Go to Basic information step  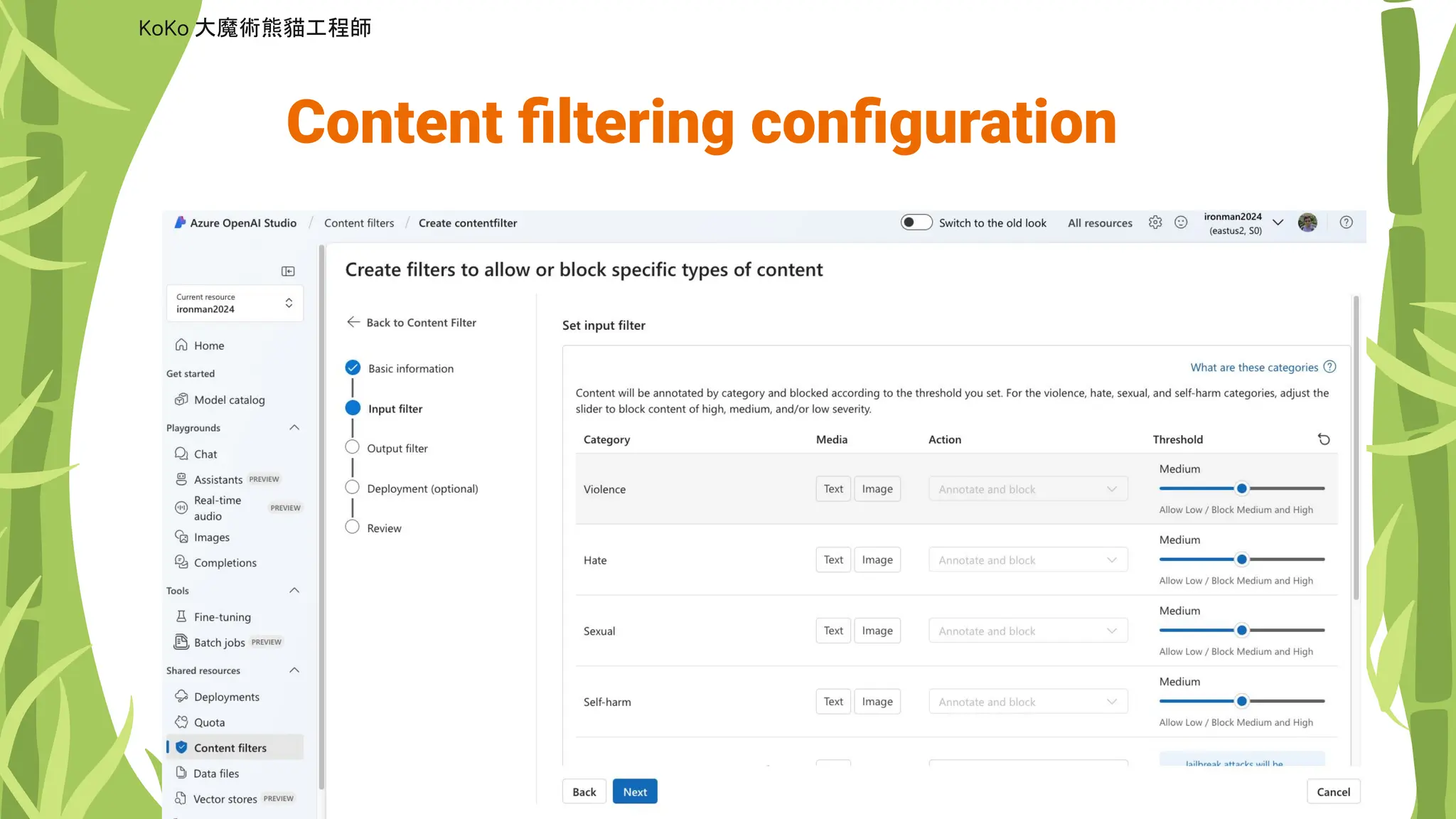pos(400,368)
